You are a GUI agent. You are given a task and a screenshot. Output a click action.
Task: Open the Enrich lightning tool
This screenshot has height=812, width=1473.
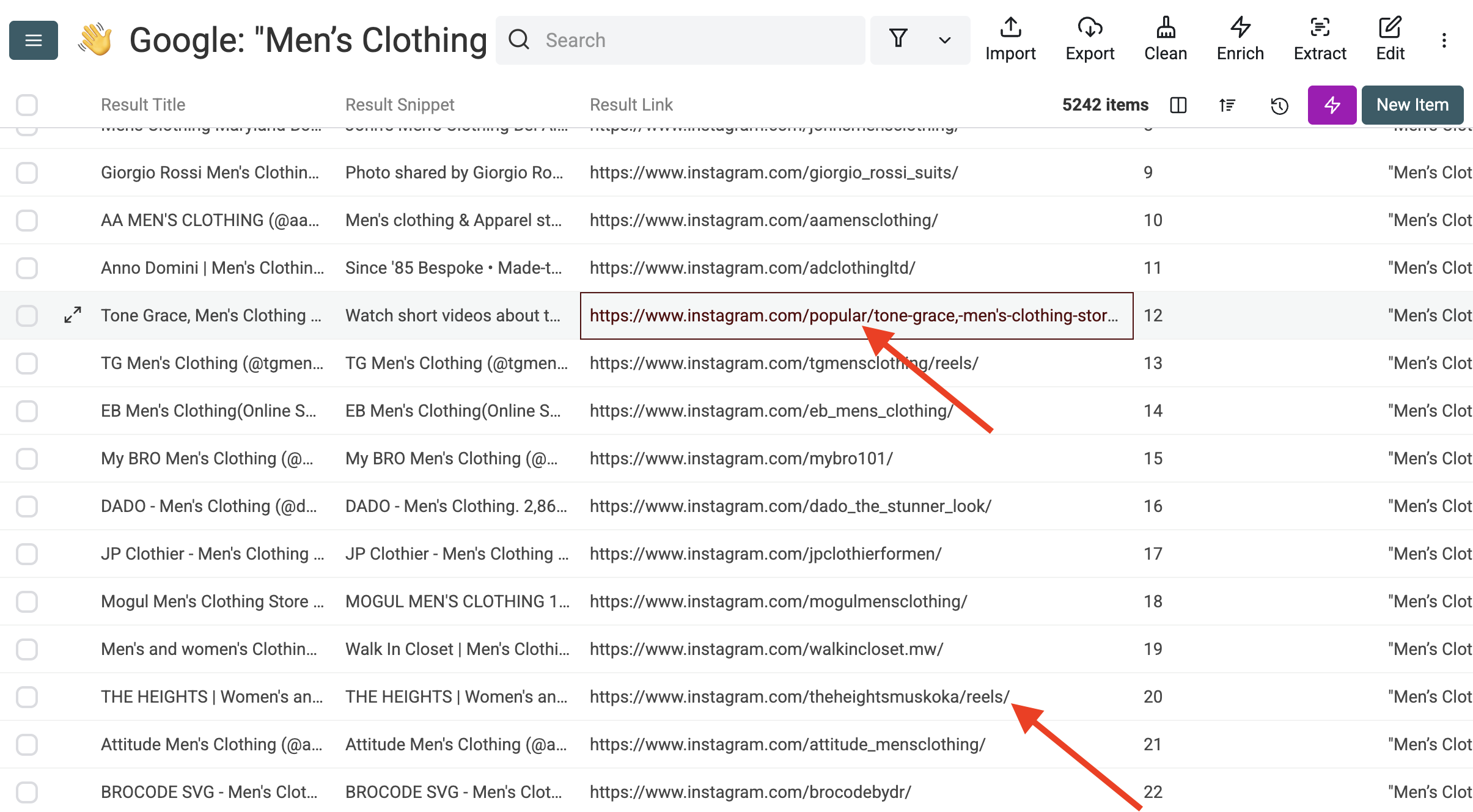(x=1240, y=40)
